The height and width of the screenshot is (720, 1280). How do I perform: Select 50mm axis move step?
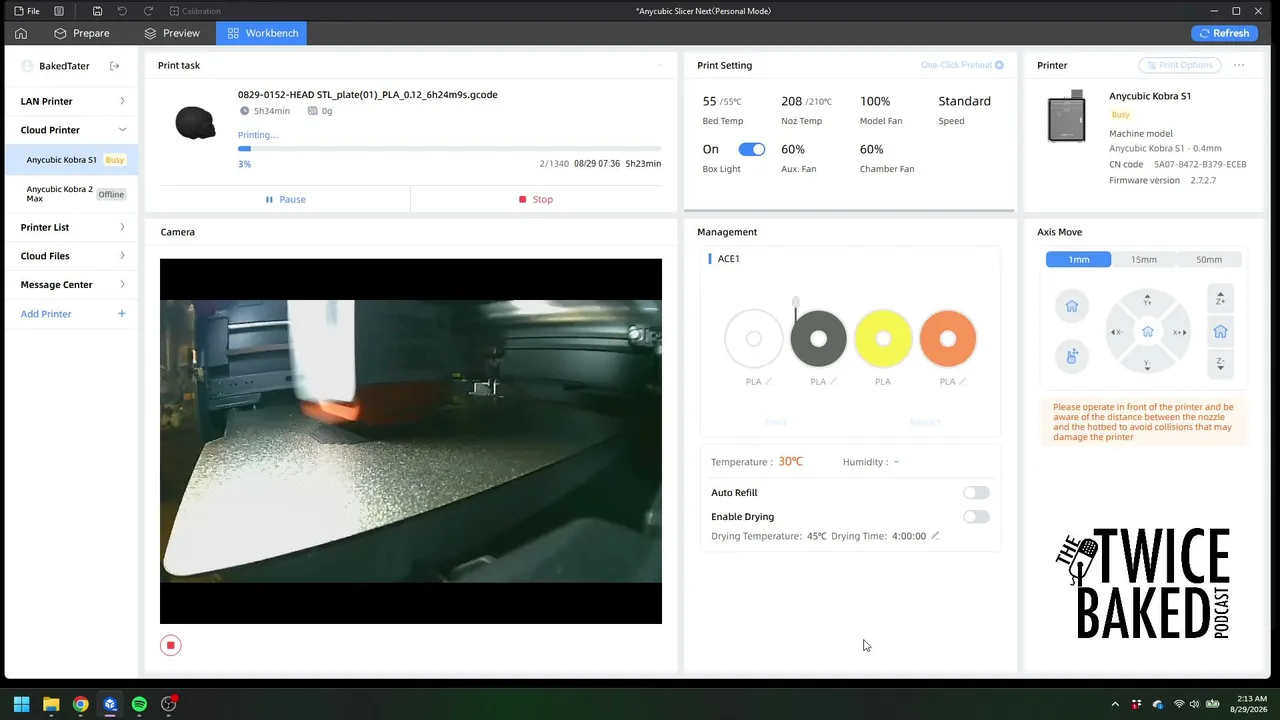(1209, 259)
